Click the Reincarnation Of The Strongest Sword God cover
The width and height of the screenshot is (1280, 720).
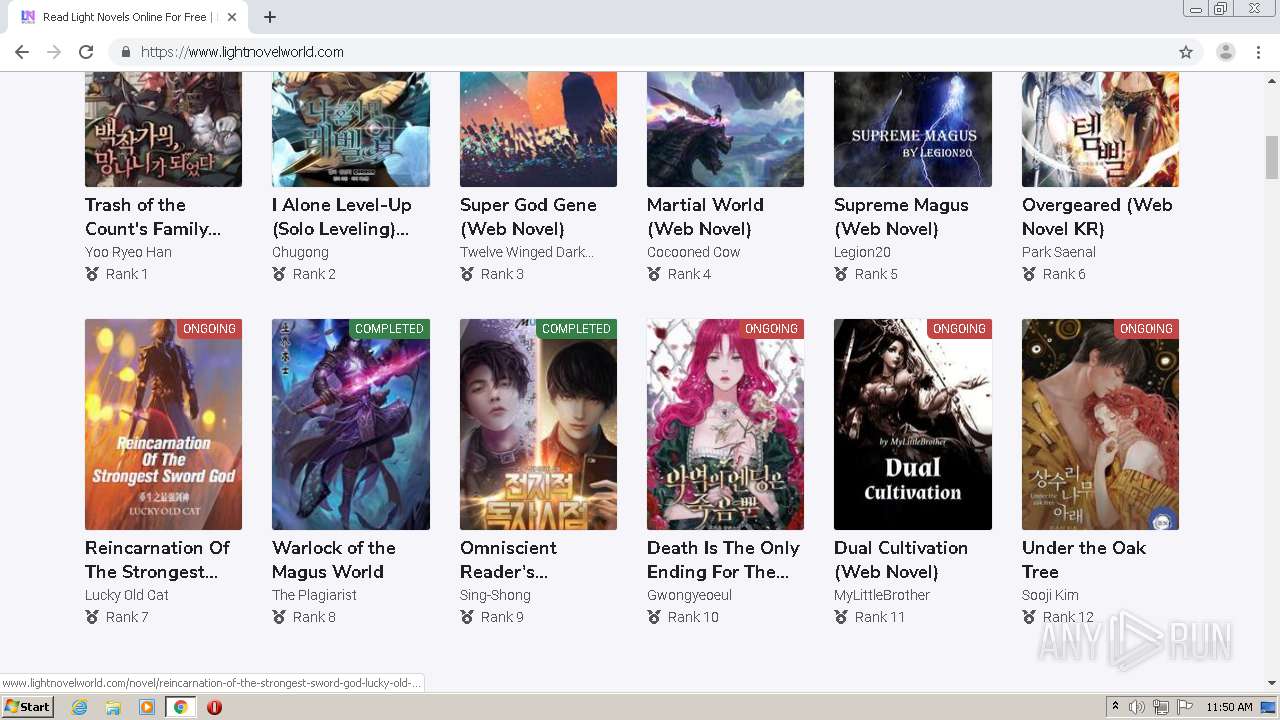click(x=163, y=424)
